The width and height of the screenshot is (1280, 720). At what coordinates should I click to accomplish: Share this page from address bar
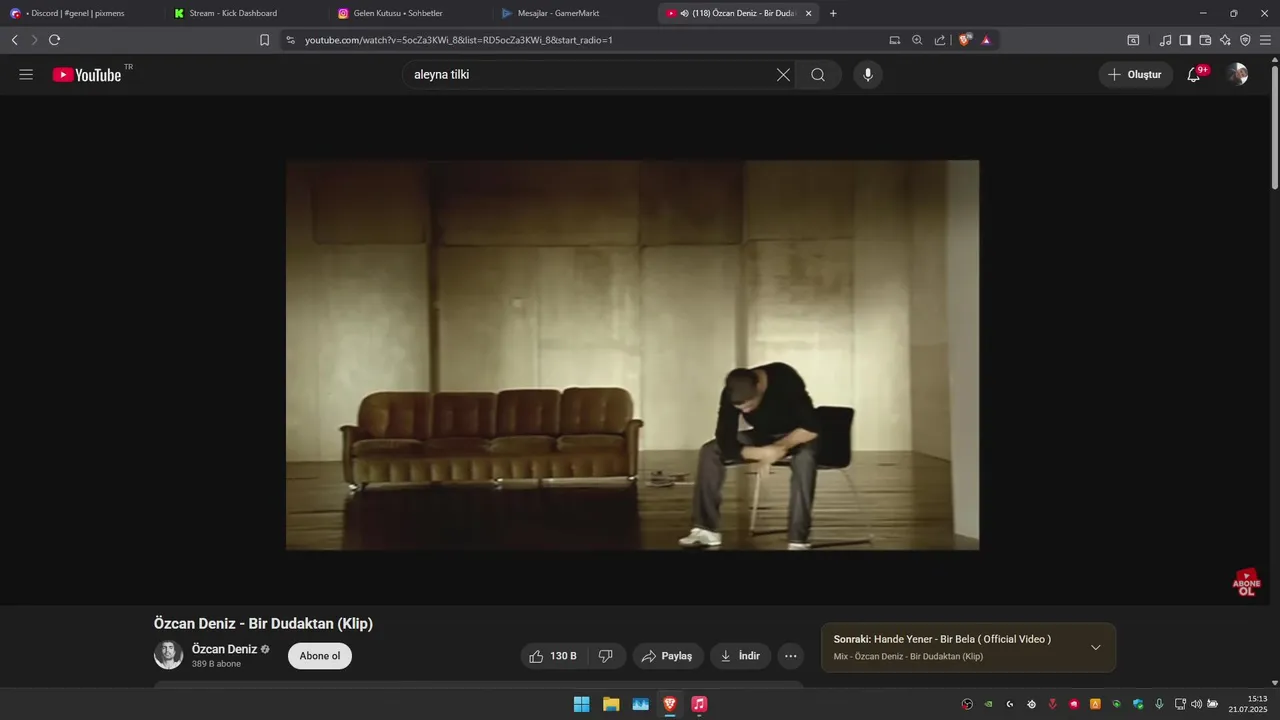point(940,40)
